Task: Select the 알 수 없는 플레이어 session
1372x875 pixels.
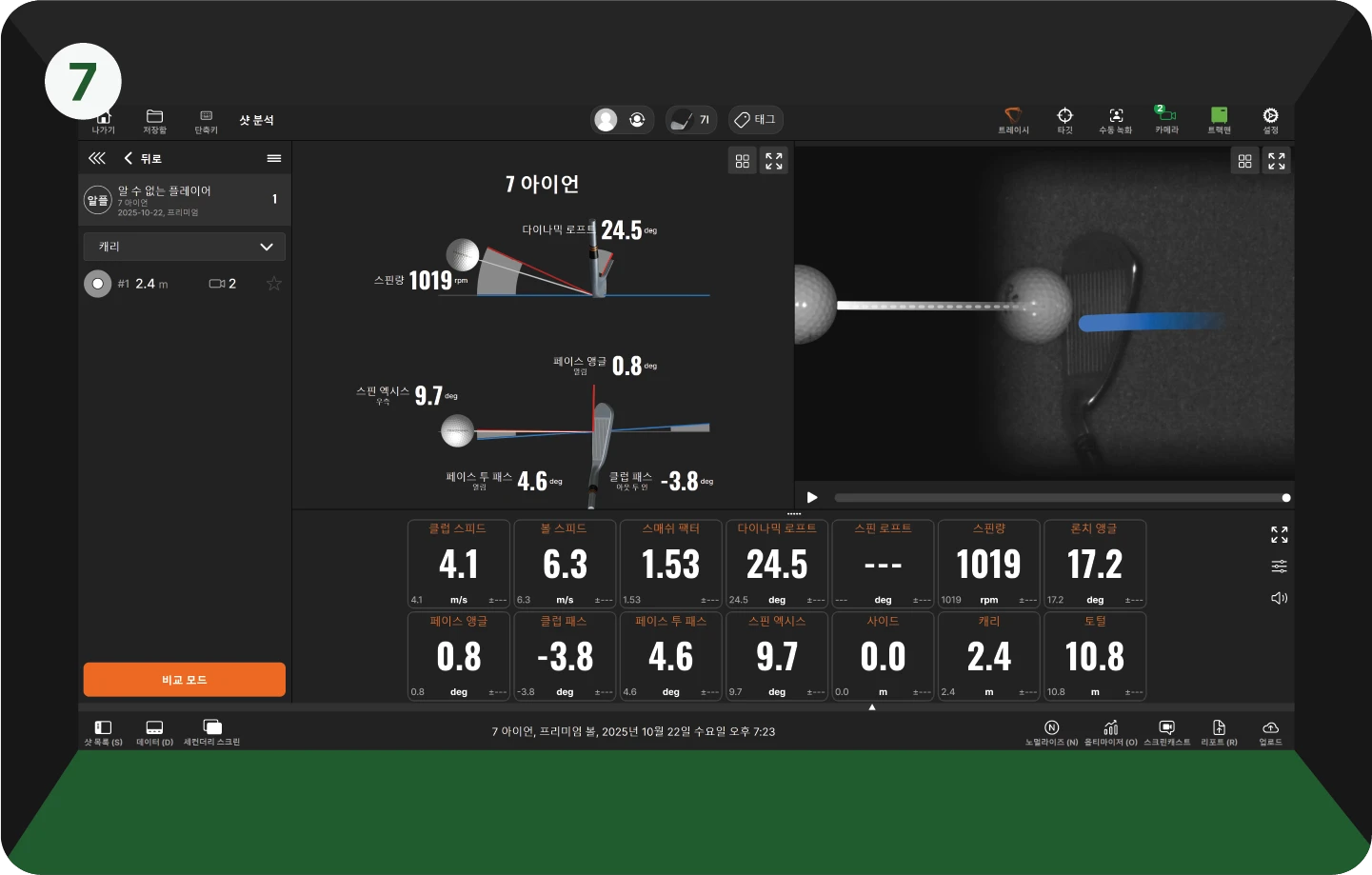Action: point(185,200)
